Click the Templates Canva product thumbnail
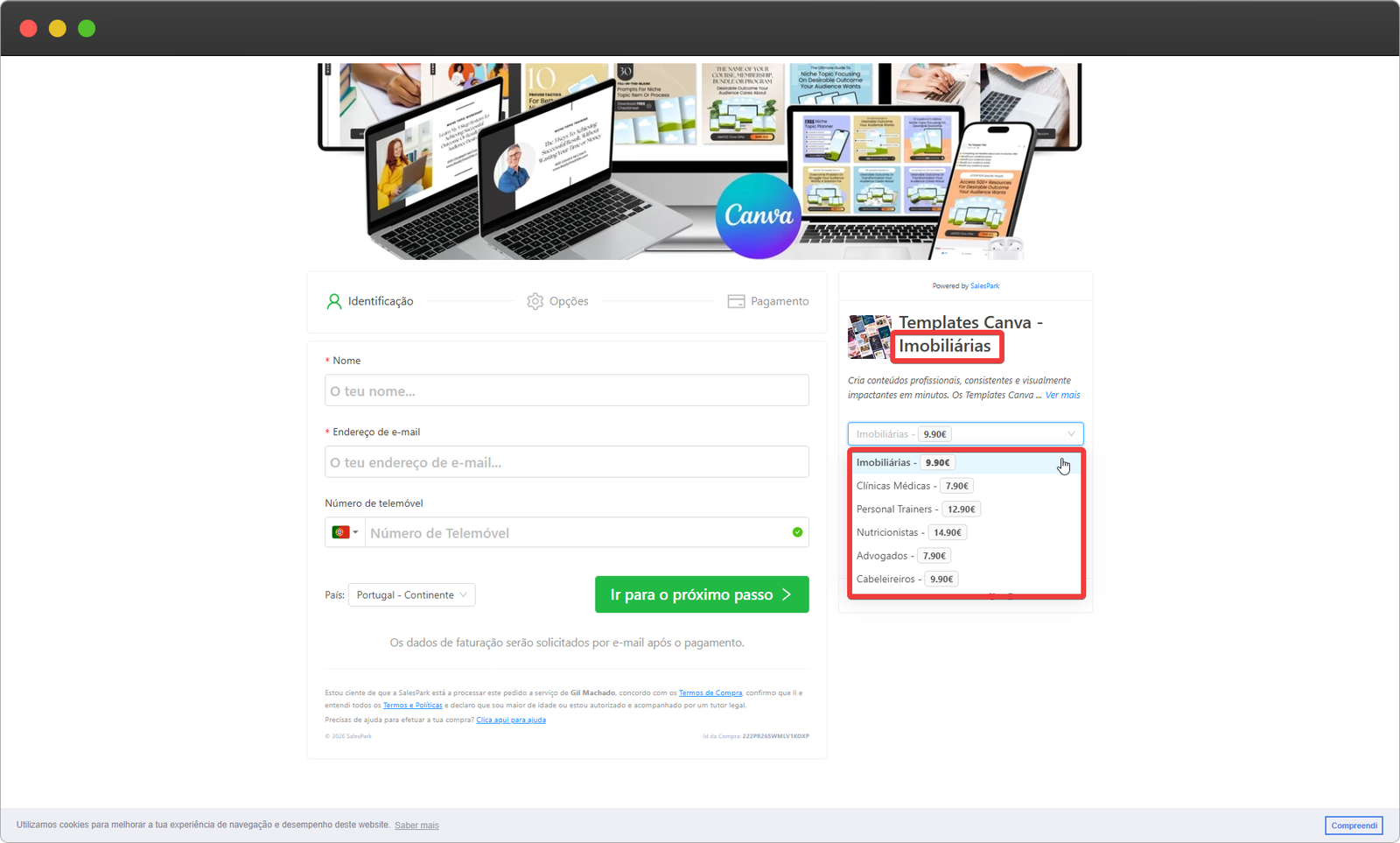1400x843 pixels. pos(869,337)
